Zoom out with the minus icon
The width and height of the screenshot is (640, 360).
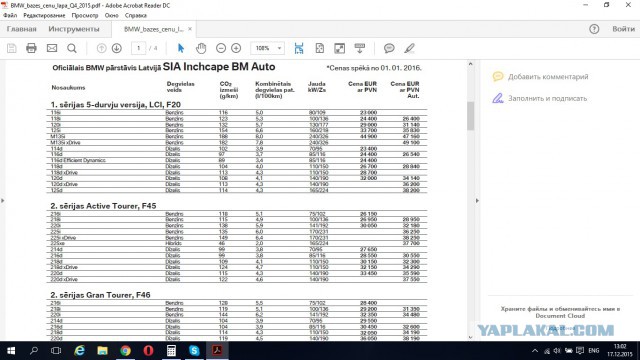click(221, 48)
